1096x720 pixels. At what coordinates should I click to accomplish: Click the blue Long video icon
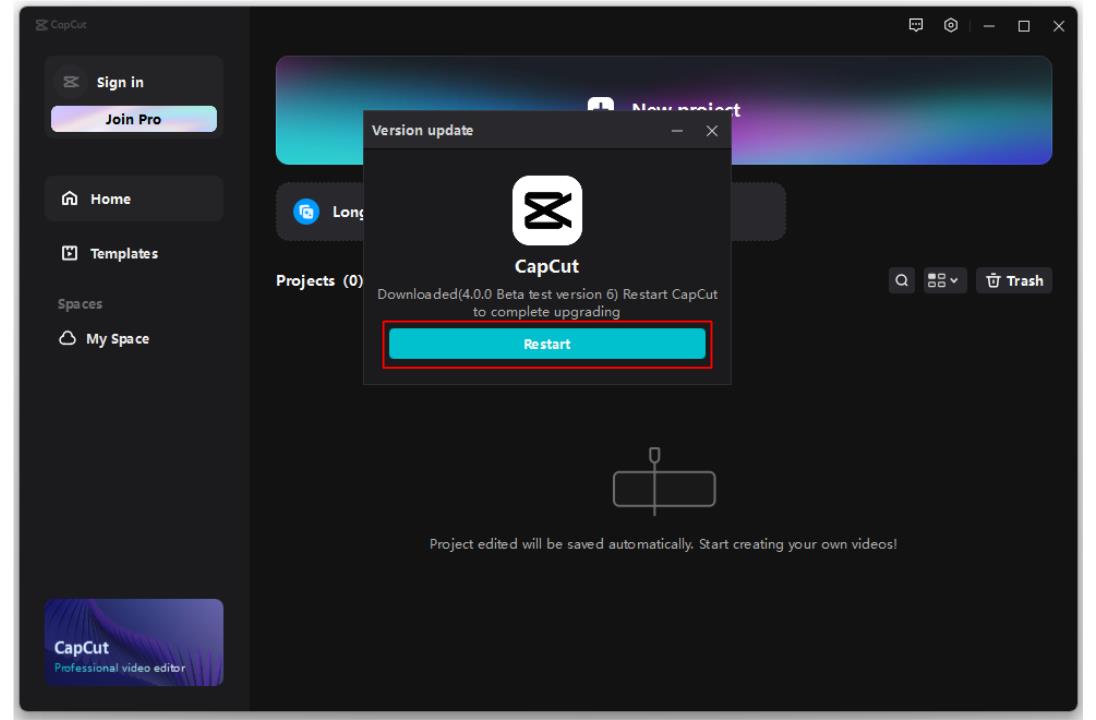306,211
